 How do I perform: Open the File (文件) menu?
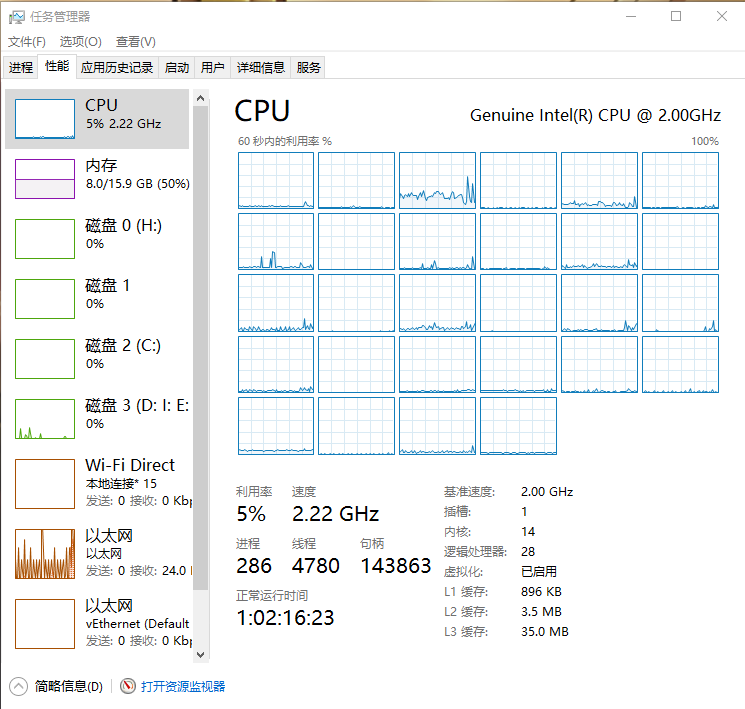[x=27, y=42]
